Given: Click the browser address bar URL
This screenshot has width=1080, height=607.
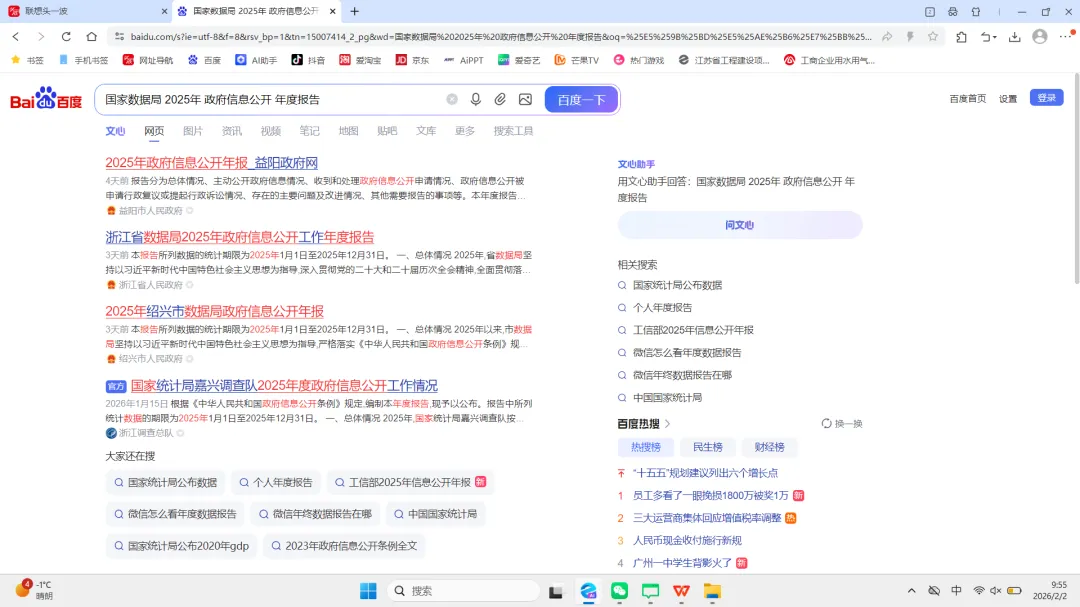Looking at the screenshot, I should 501,37.
